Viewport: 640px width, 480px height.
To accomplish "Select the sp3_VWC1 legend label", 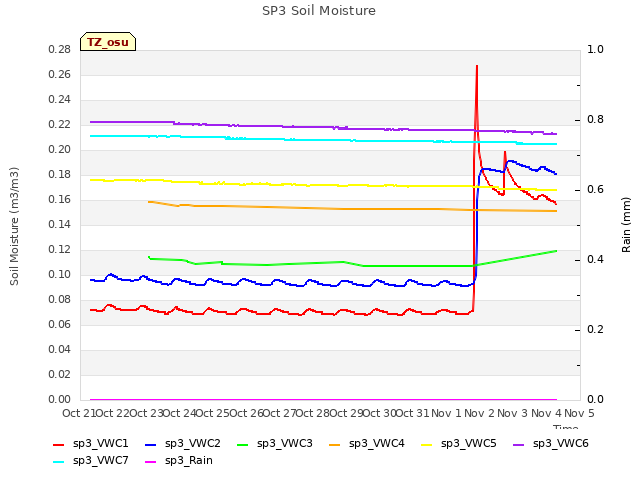I will pyautogui.click(x=100, y=444).
